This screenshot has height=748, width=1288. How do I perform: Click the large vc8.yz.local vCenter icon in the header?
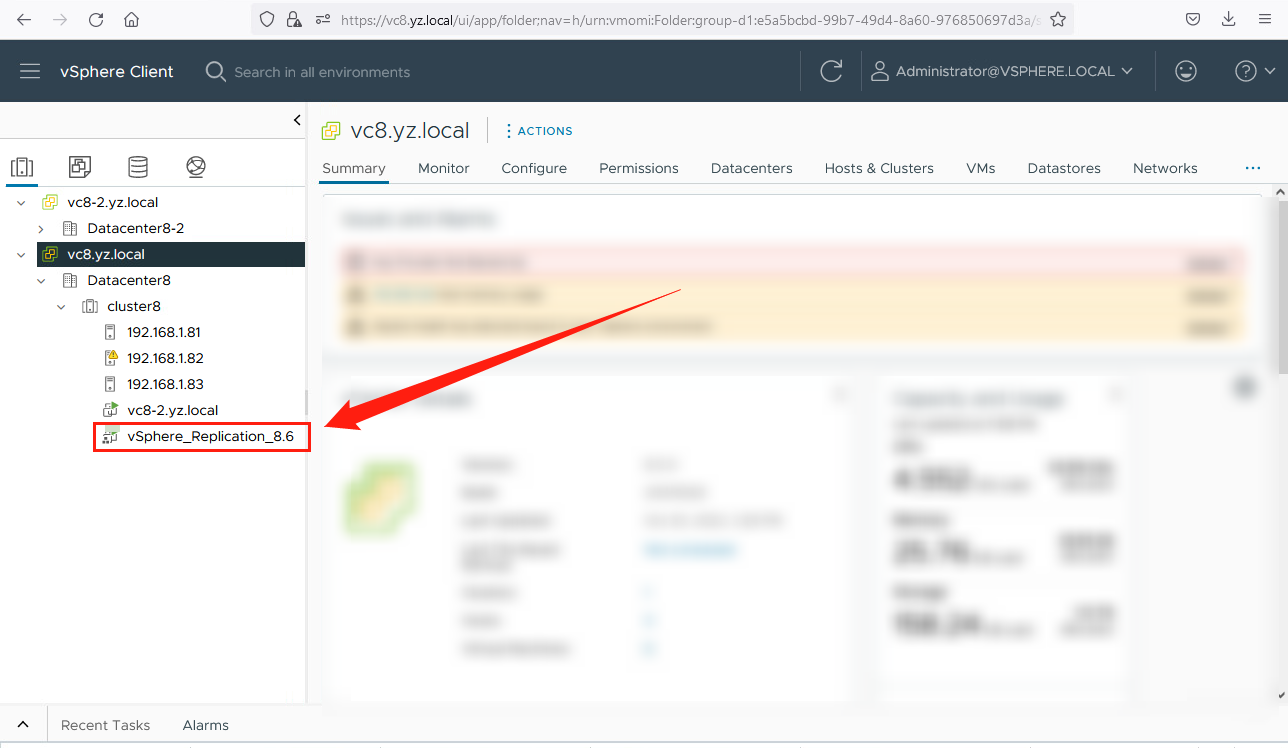coord(331,131)
